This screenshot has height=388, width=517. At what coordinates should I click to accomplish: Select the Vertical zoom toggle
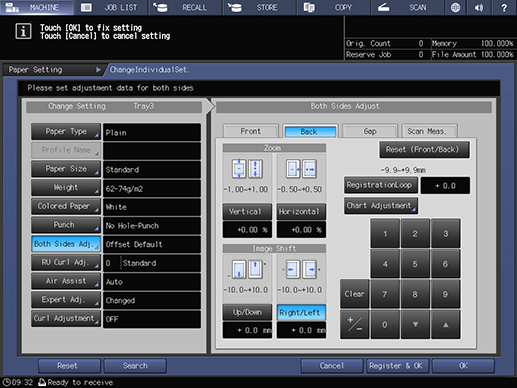point(247,212)
